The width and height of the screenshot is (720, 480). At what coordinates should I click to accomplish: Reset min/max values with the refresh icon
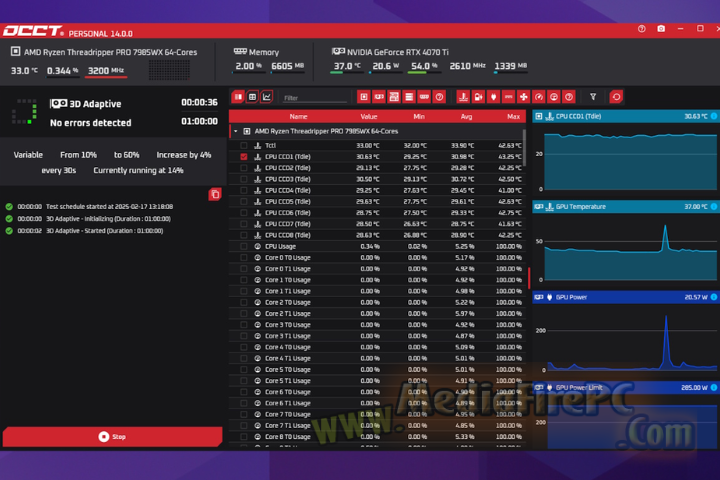pyautogui.click(x=616, y=97)
